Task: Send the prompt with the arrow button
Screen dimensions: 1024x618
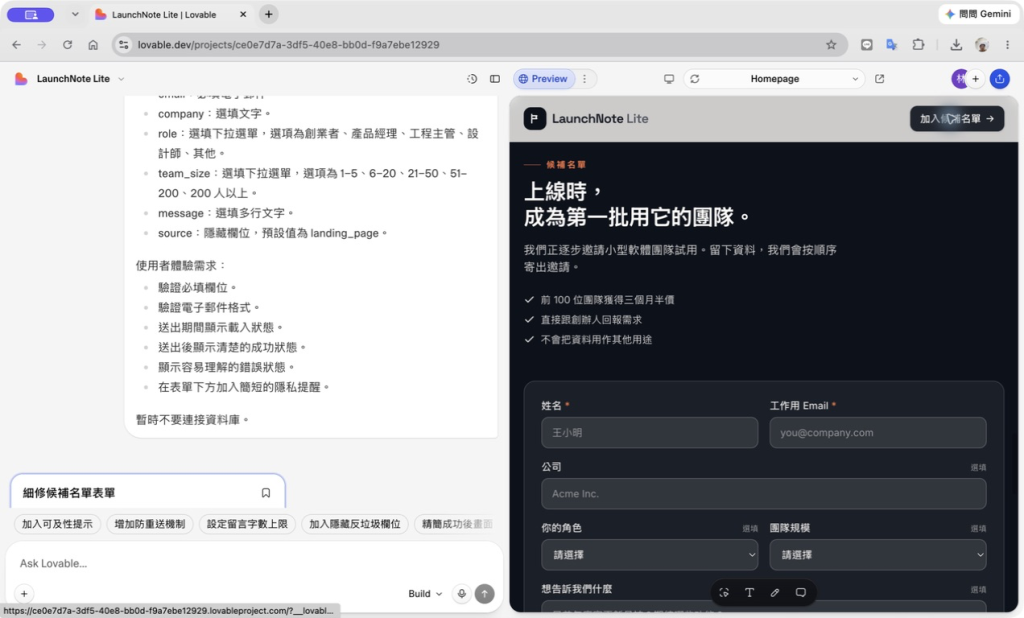Action: 485,593
